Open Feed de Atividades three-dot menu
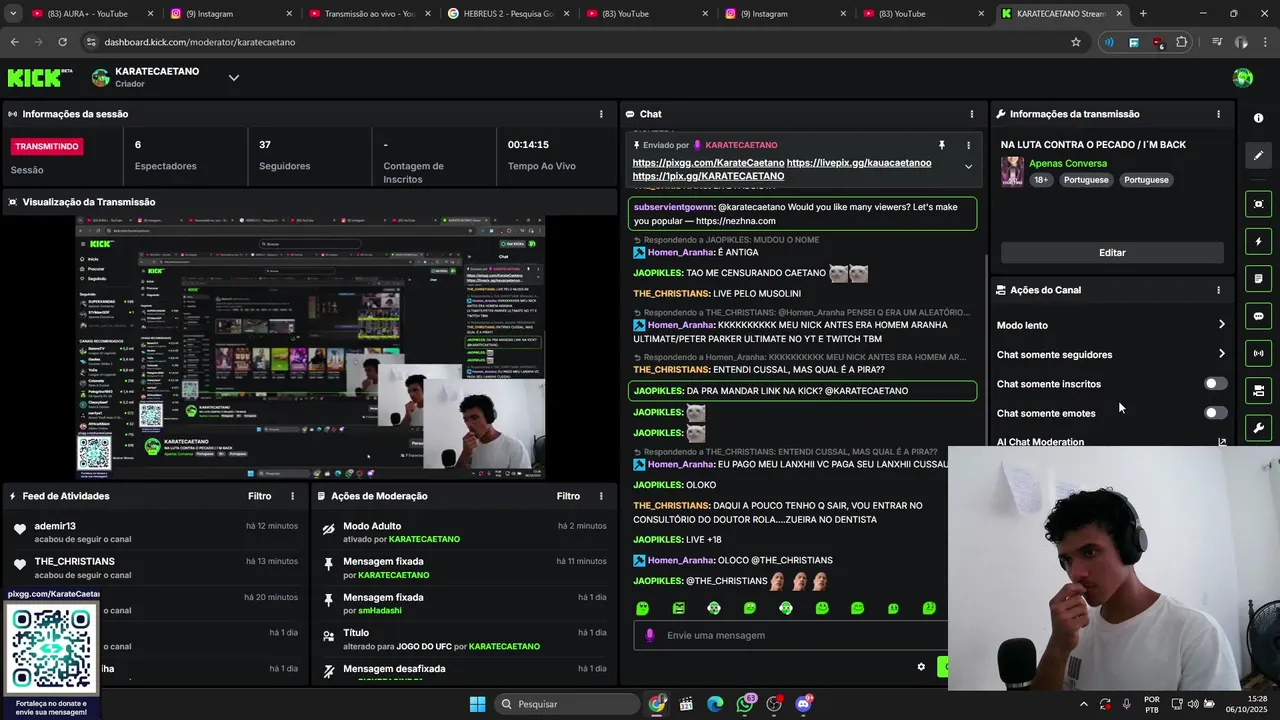Screen dimensions: 1280x720 (293, 496)
